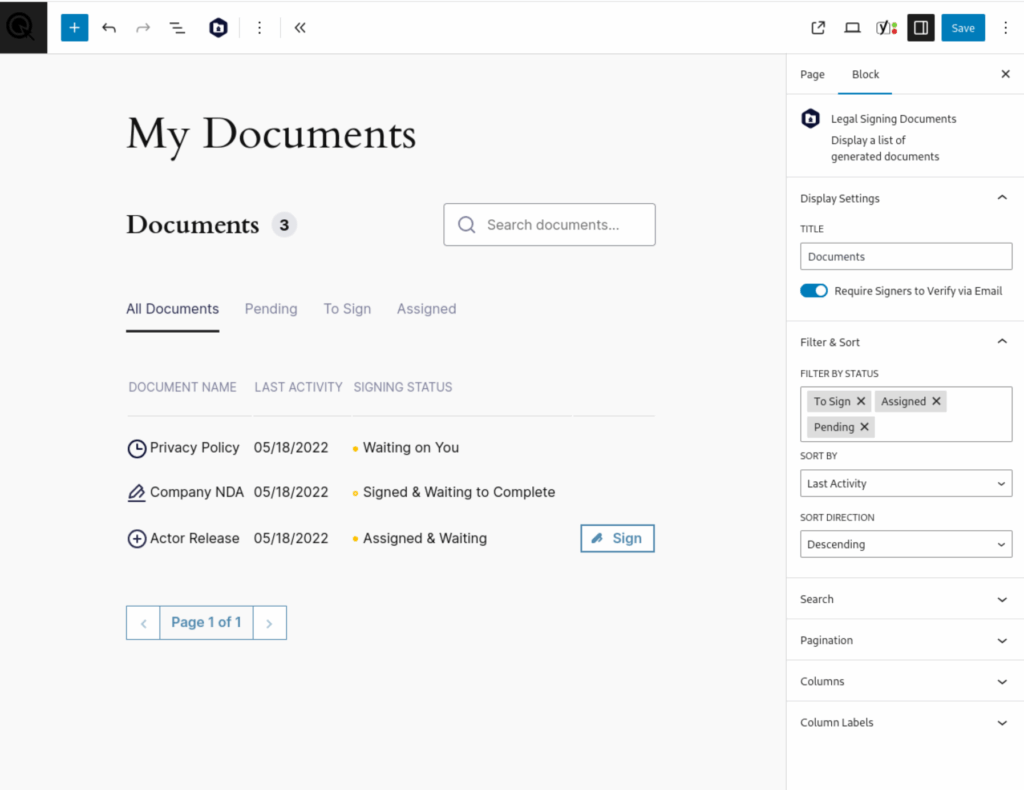Expand the Pagination settings section
The height and width of the screenshot is (790, 1024).
[x=905, y=640]
